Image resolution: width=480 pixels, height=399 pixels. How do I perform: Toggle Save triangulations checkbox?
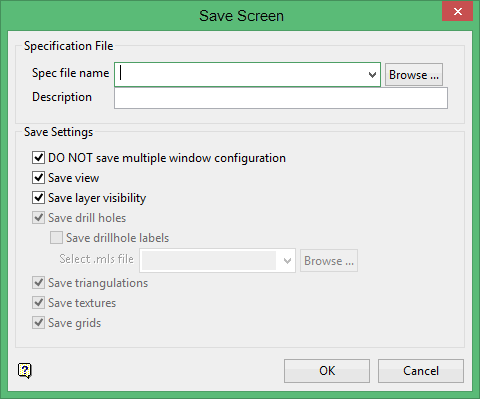point(38,283)
